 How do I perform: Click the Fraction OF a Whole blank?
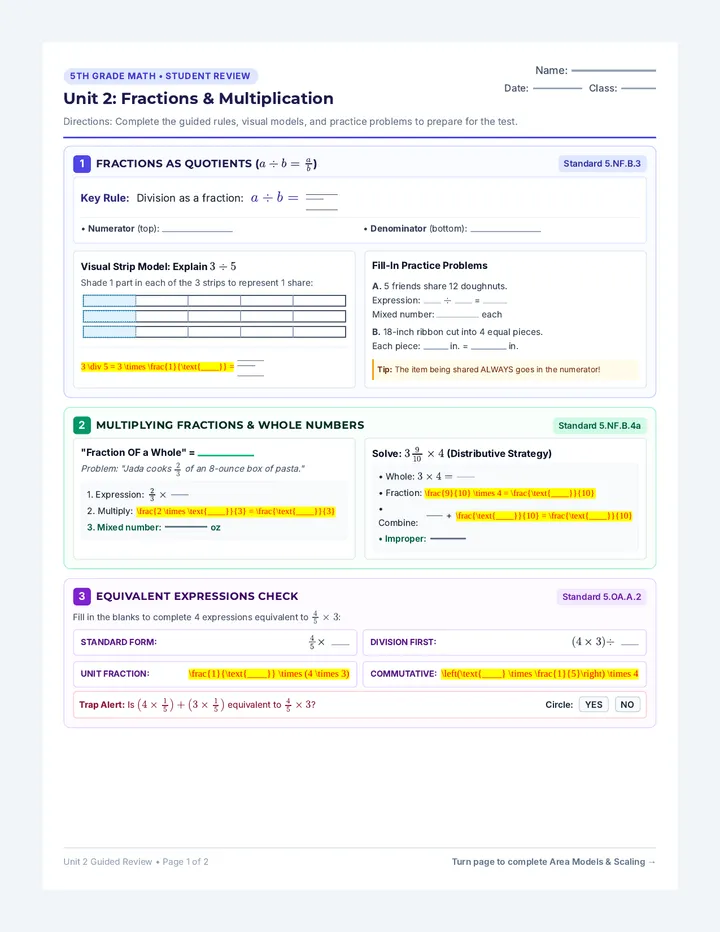coord(226,455)
